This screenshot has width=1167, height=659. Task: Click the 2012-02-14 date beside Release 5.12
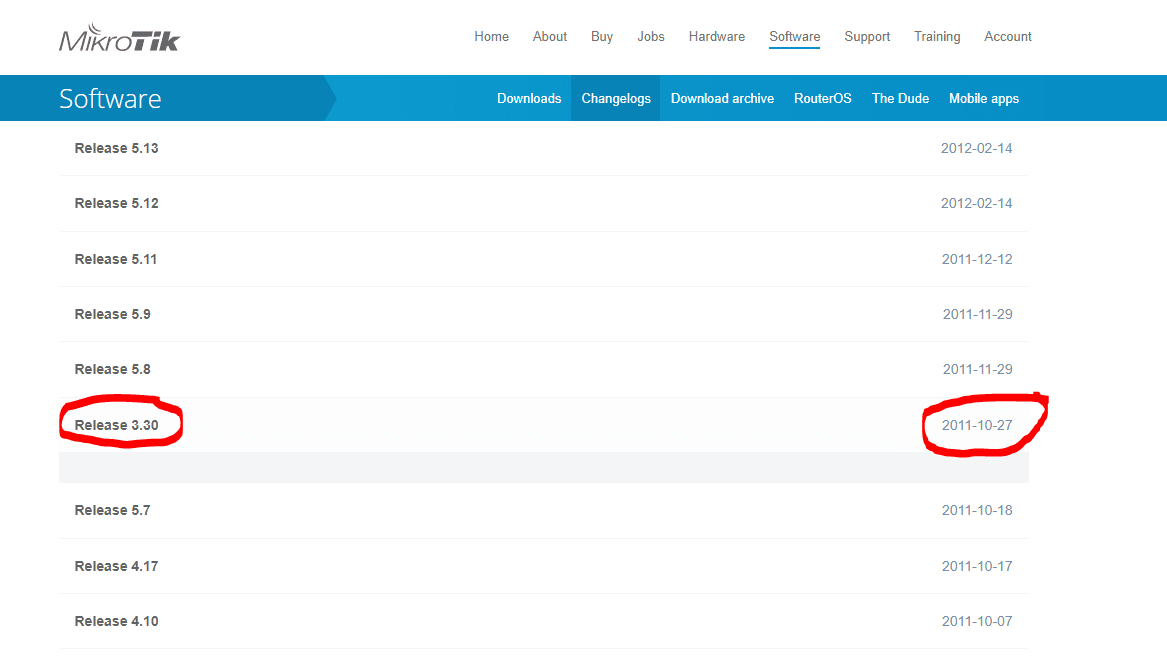976,203
